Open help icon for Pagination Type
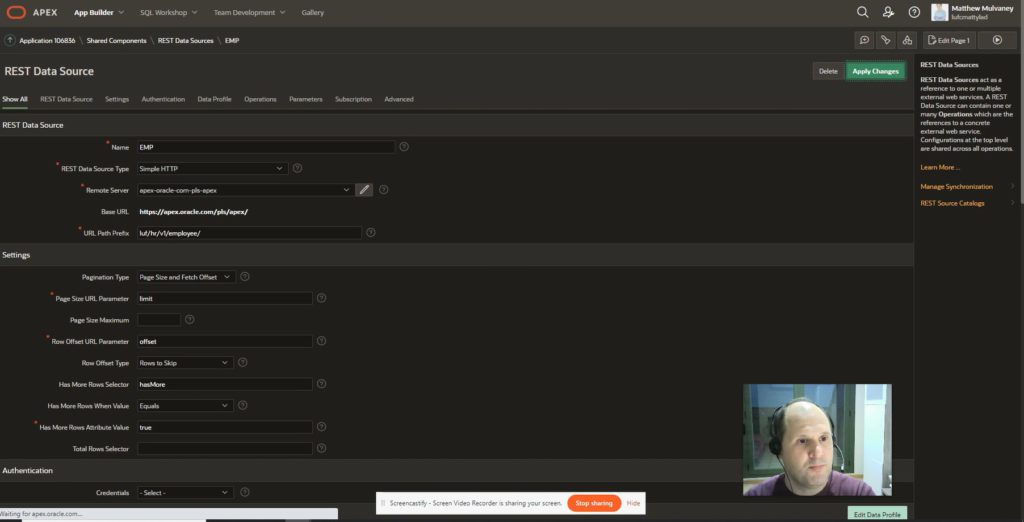Image resolution: width=1024 pixels, height=522 pixels. pos(245,277)
